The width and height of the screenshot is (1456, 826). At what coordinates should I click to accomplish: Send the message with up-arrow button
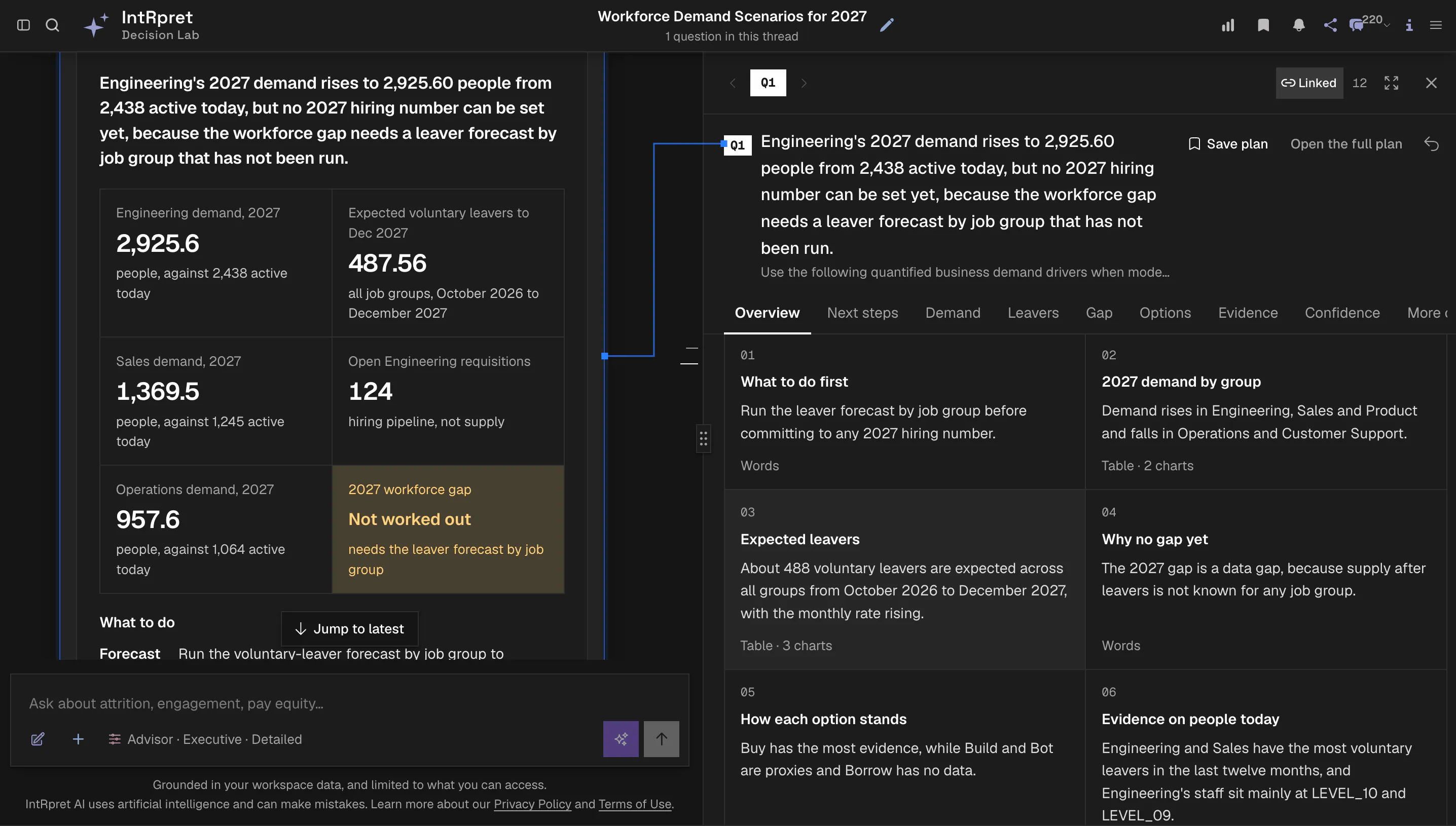point(662,739)
